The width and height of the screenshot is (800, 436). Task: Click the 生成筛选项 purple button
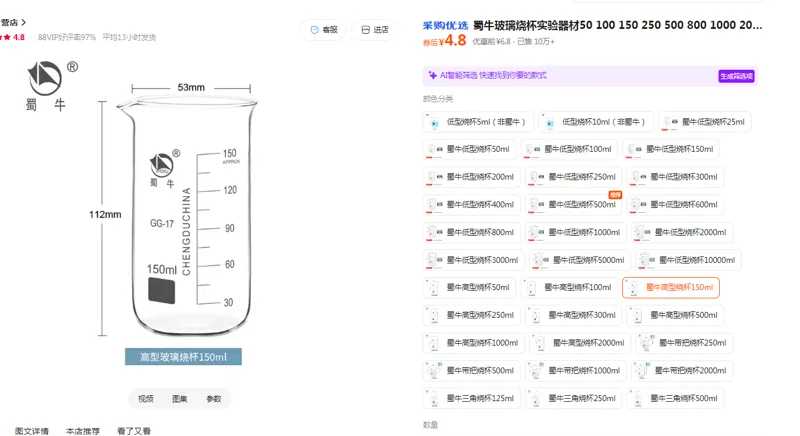pyautogui.click(x=736, y=76)
